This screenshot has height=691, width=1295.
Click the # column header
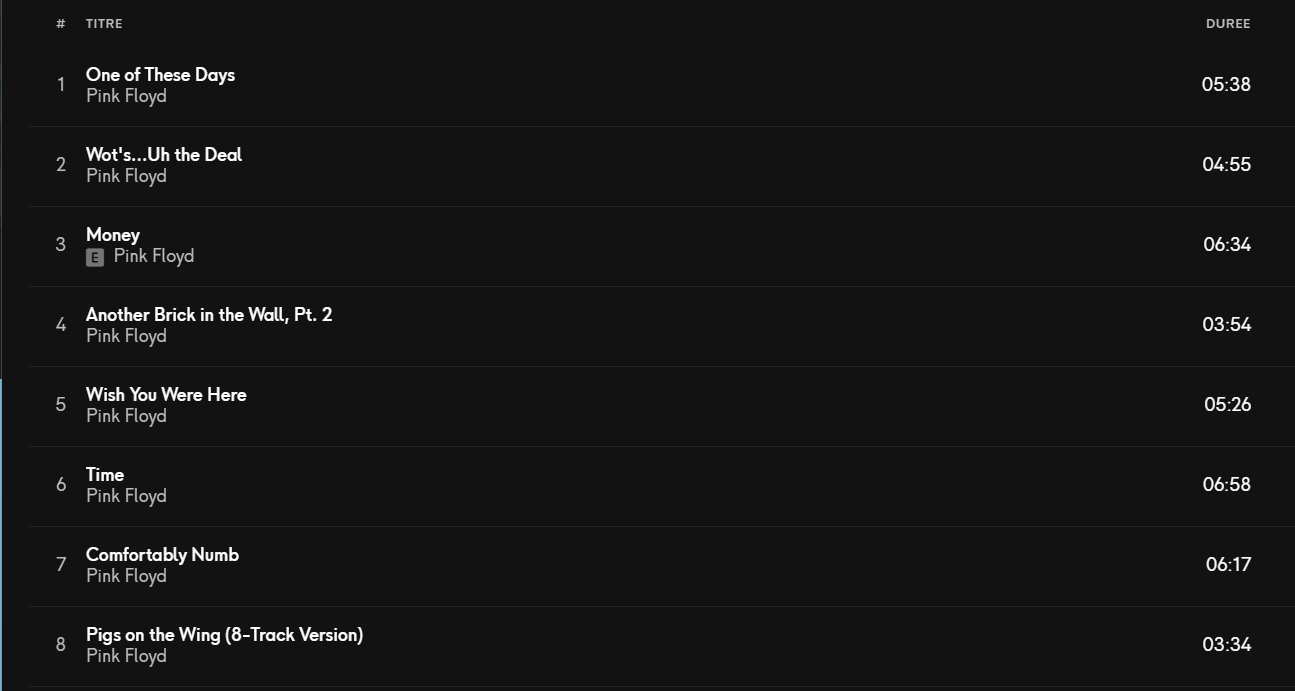pyautogui.click(x=61, y=24)
